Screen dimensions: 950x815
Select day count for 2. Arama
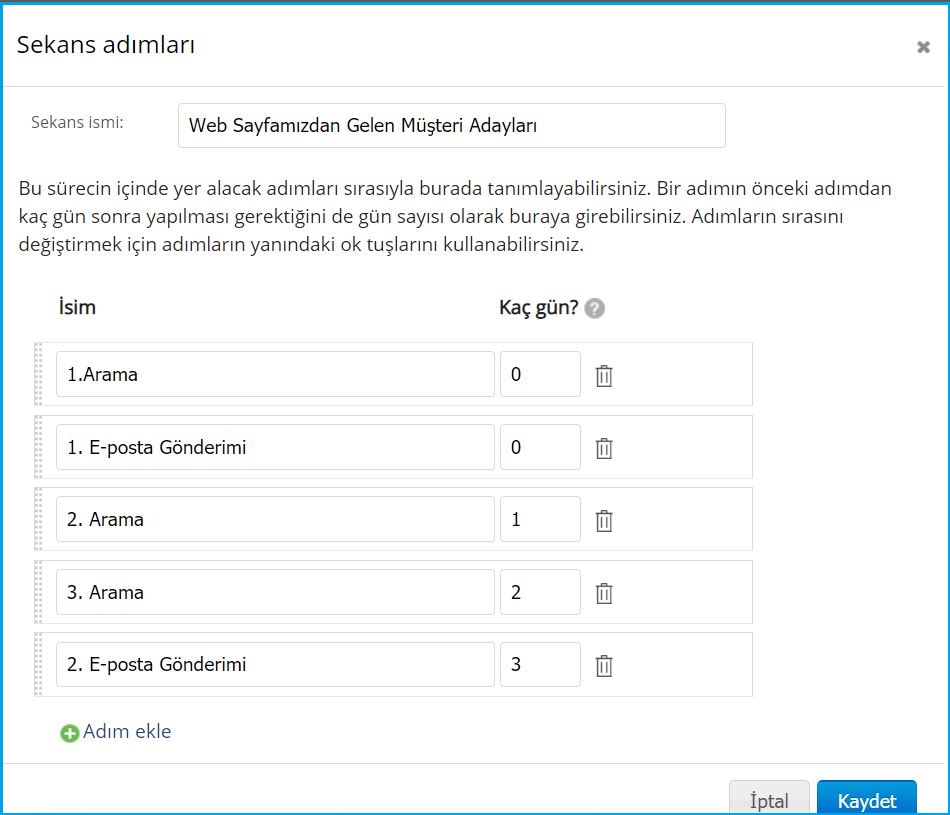click(x=540, y=519)
